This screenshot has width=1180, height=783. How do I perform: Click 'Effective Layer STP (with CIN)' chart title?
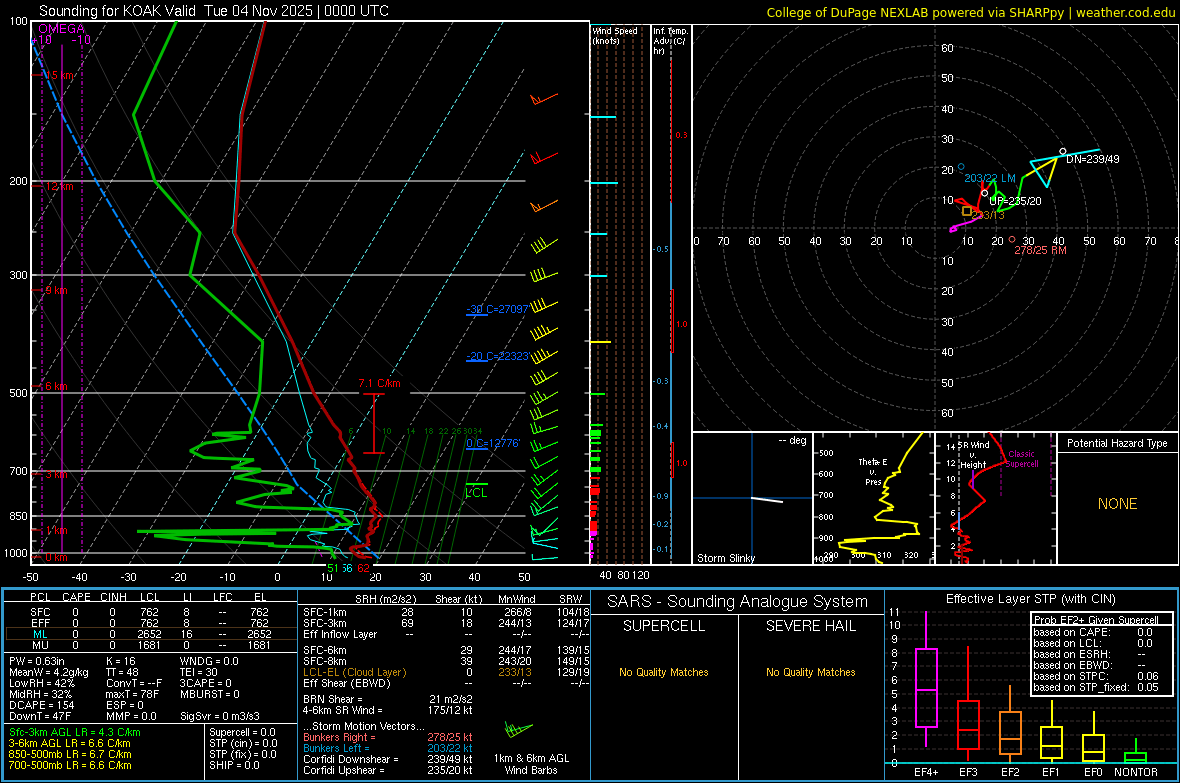tap(1031, 599)
